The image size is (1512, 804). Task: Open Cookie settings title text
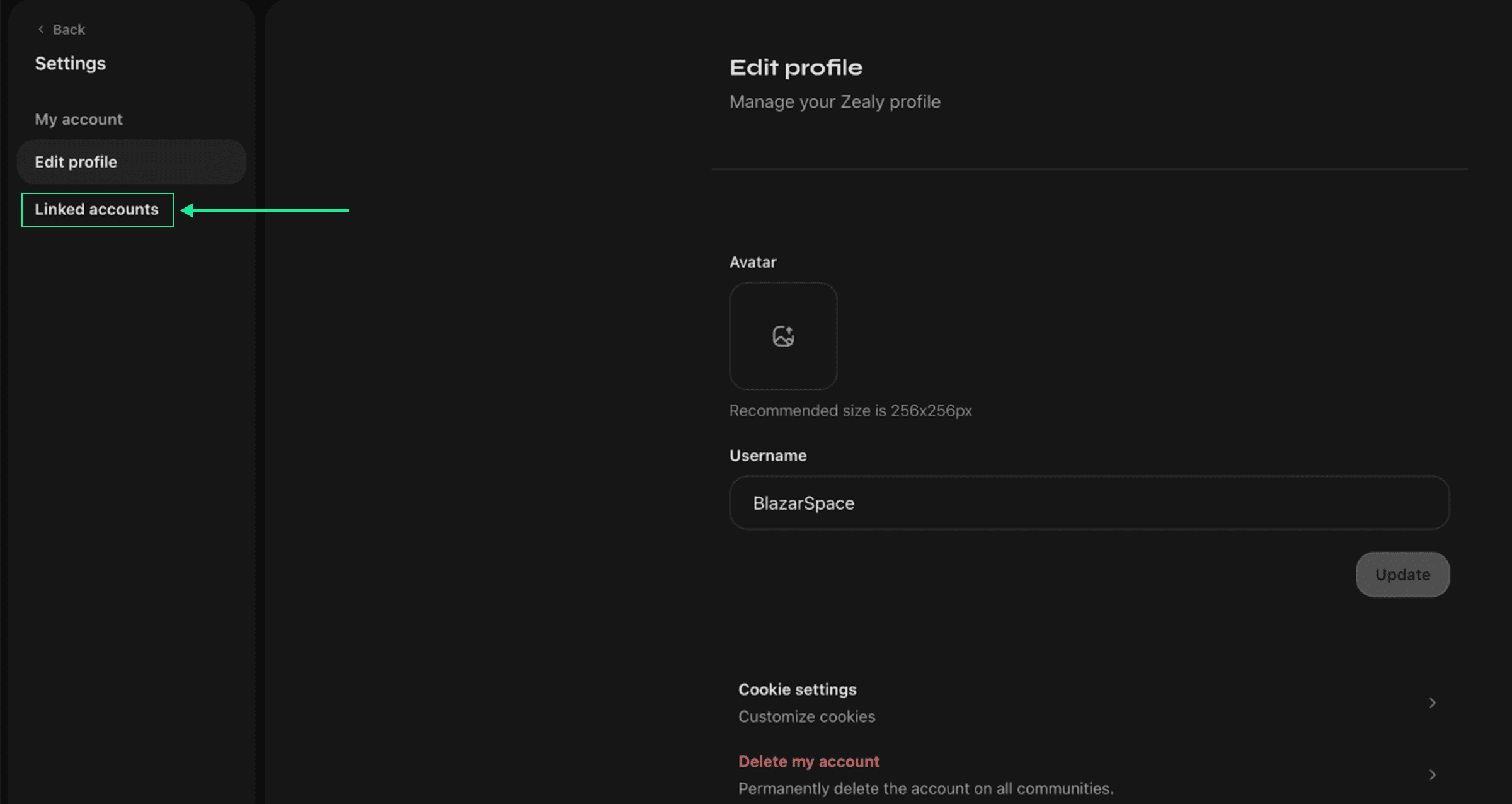pyautogui.click(x=797, y=689)
